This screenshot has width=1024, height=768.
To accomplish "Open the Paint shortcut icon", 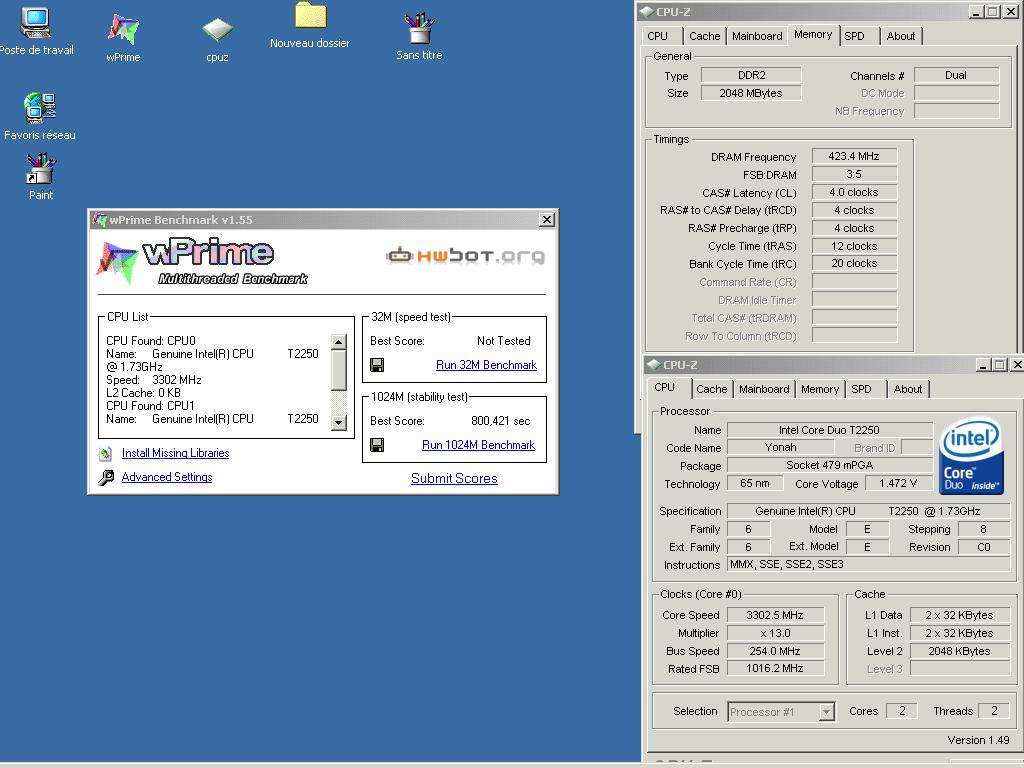I will click(x=40, y=168).
